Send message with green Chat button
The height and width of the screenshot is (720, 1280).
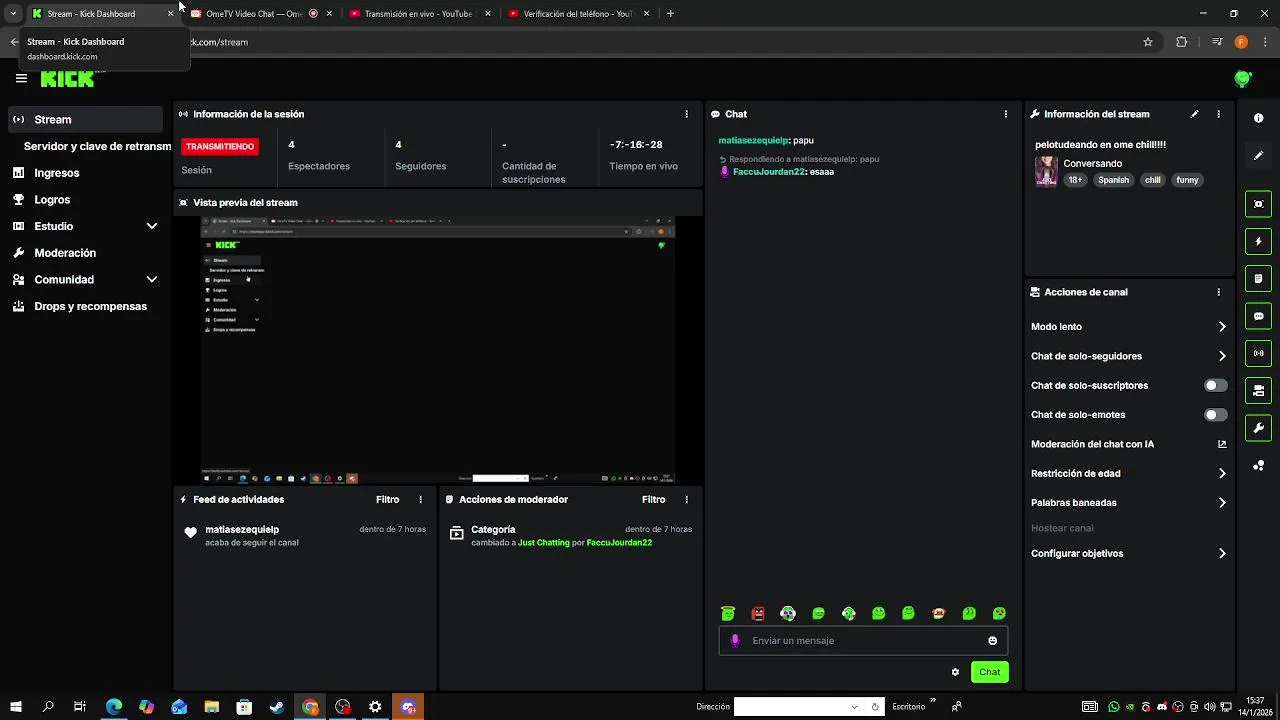pos(989,672)
